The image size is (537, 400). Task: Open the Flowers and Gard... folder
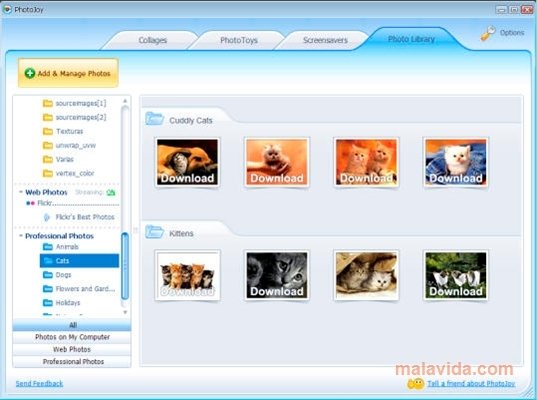(x=79, y=289)
